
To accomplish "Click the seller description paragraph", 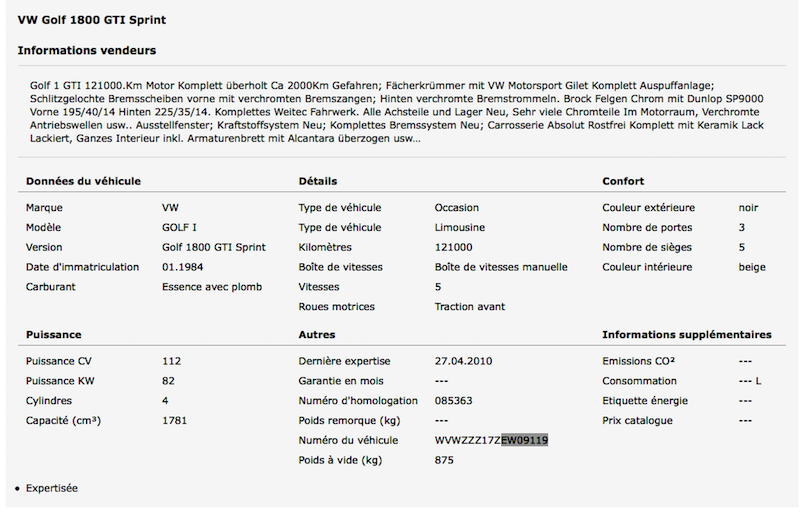I will tap(397, 112).
